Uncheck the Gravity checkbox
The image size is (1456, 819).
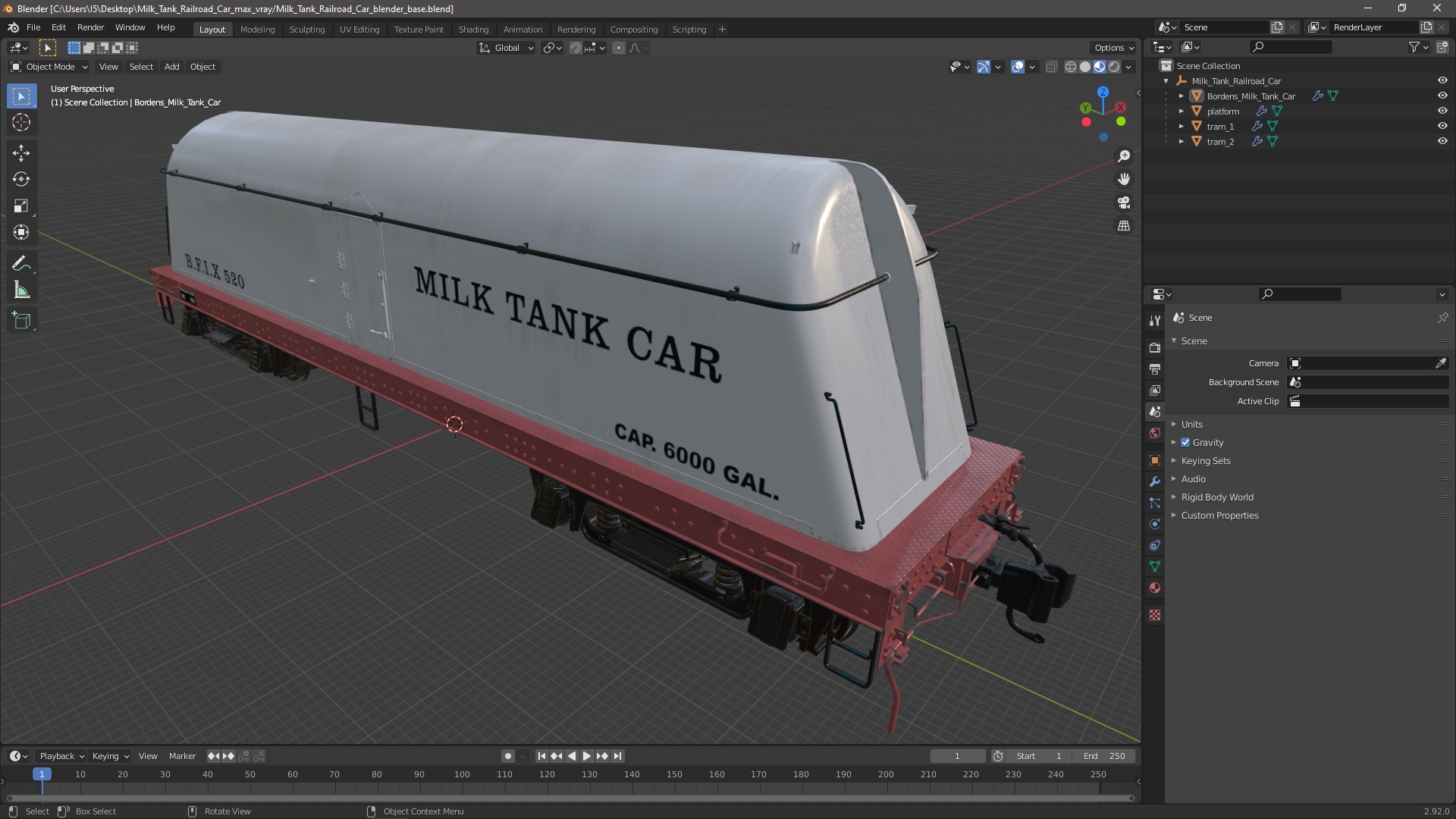point(1185,442)
